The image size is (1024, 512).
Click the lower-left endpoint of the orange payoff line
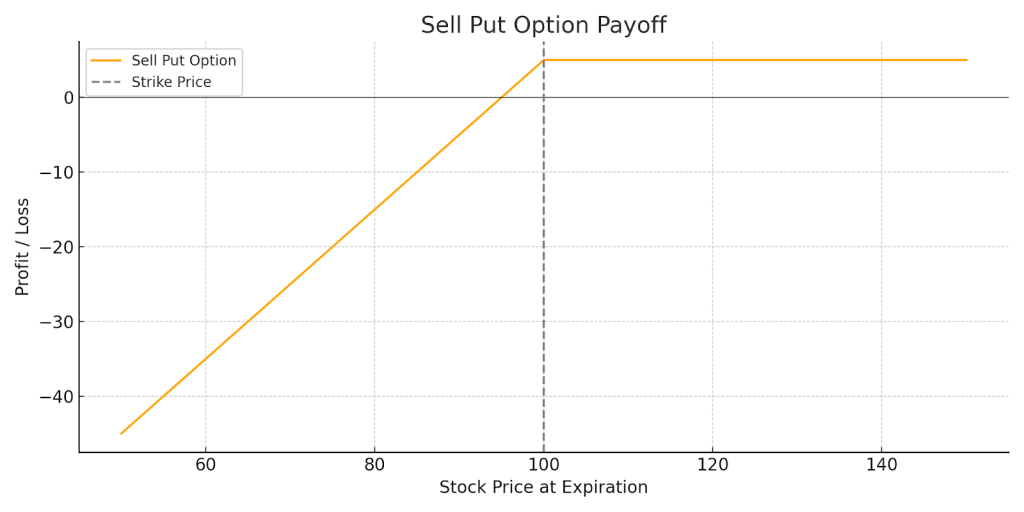click(x=121, y=433)
